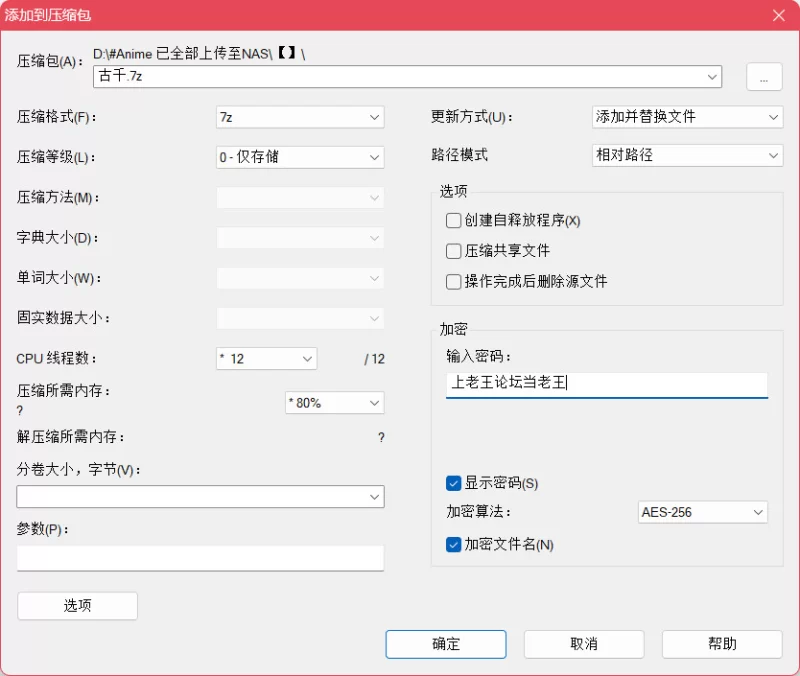Open the update mode dropdown
Image resolution: width=800 pixels, height=676 pixels.
[687, 117]
